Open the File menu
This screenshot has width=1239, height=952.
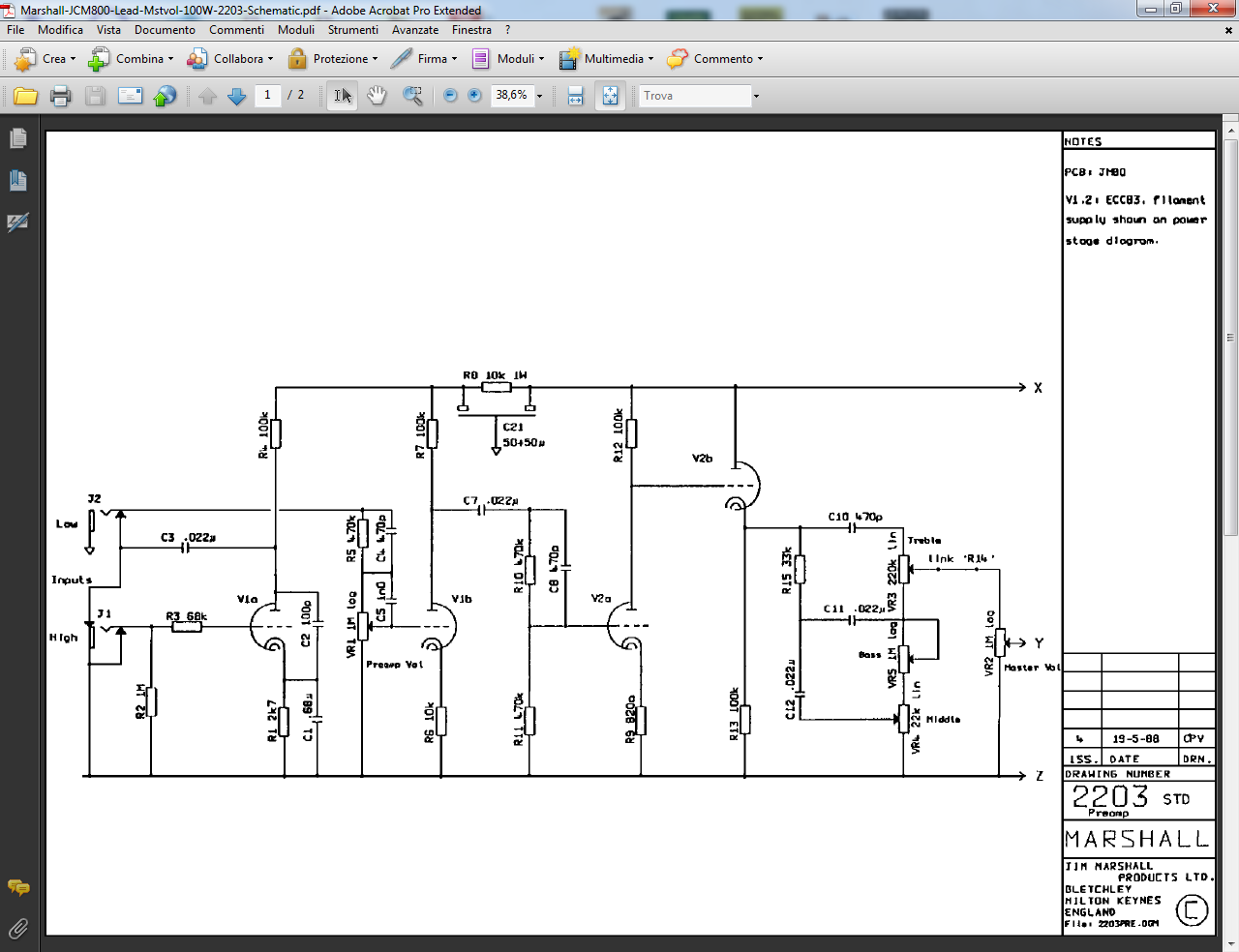point(16,30)
